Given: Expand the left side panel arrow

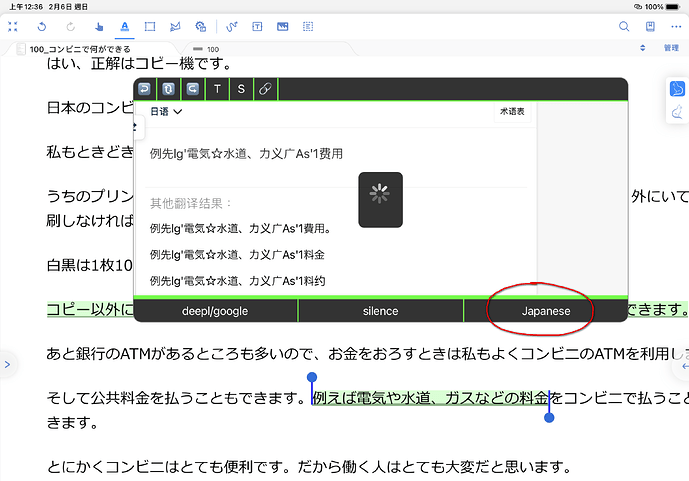Looking at the screenshot, I should pos(7,364).
